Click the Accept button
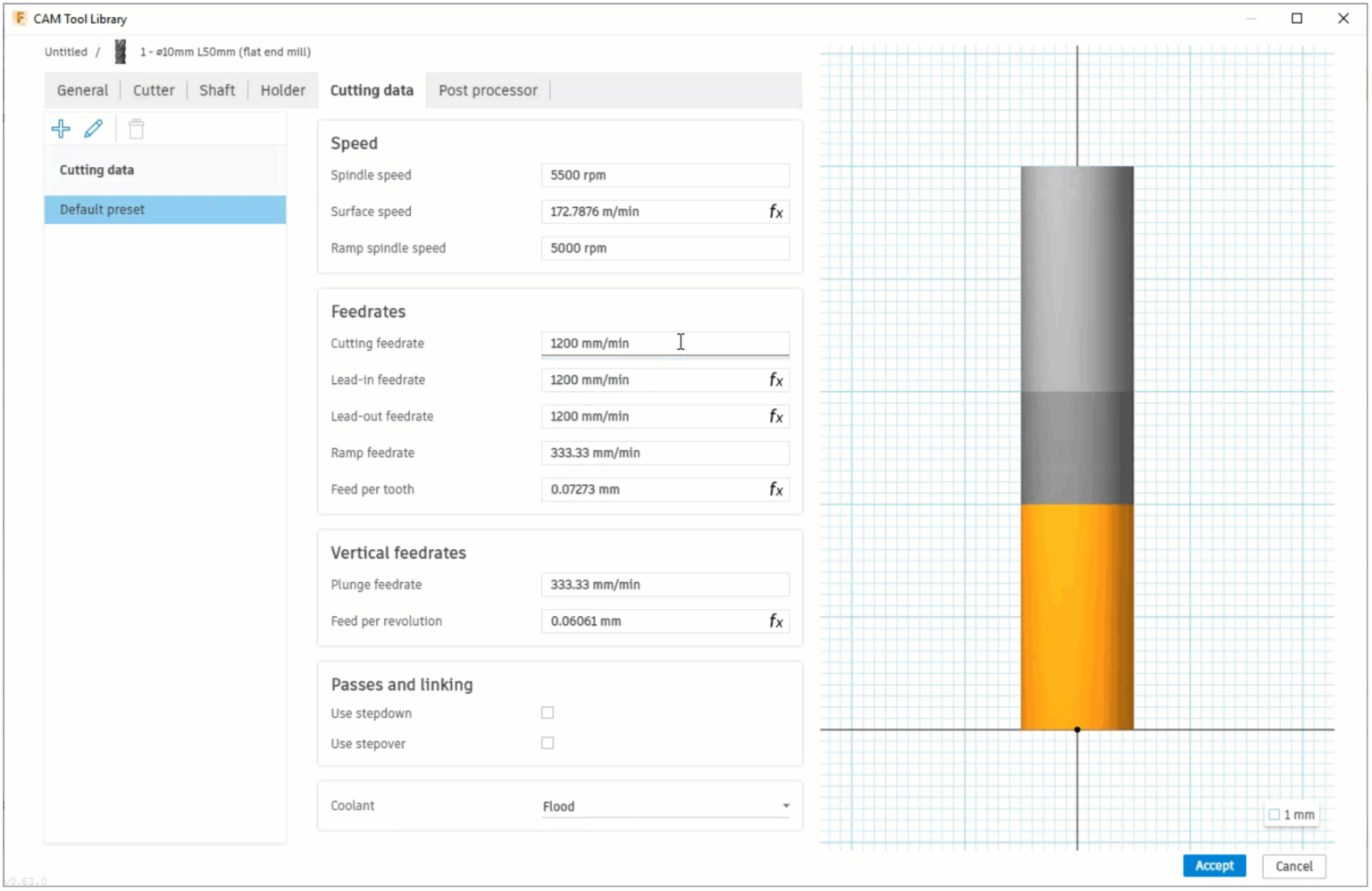 pos(1214,865)
